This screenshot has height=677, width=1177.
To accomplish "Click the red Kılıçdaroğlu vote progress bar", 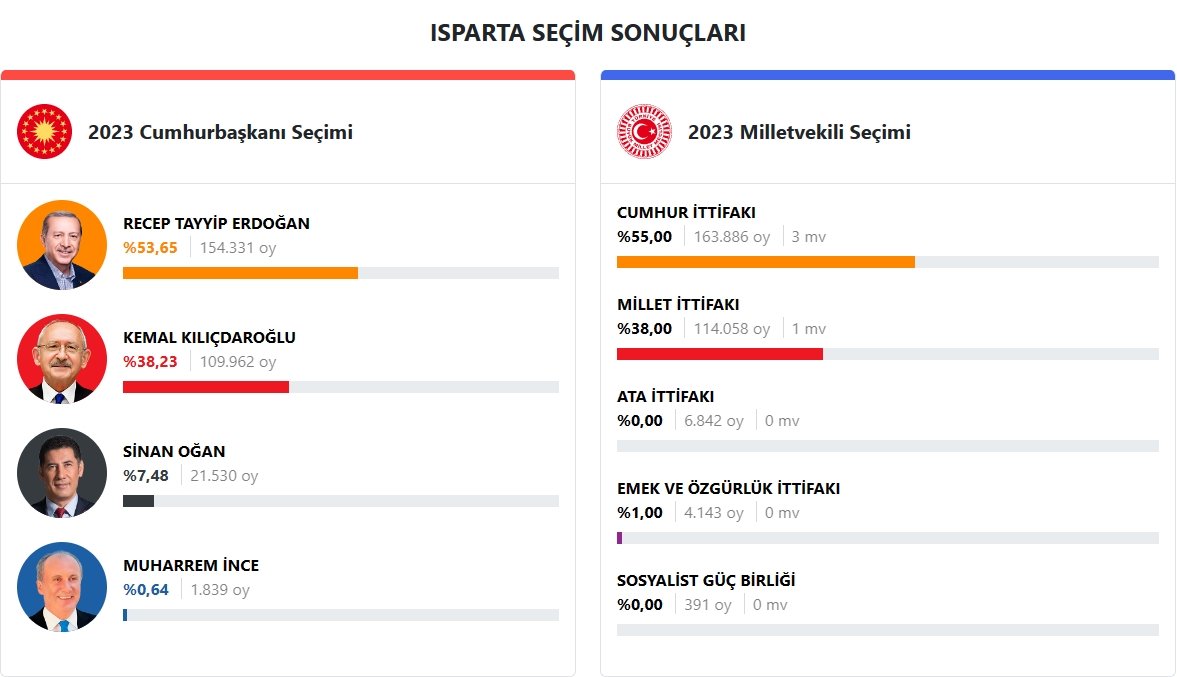I will point(206,387).
